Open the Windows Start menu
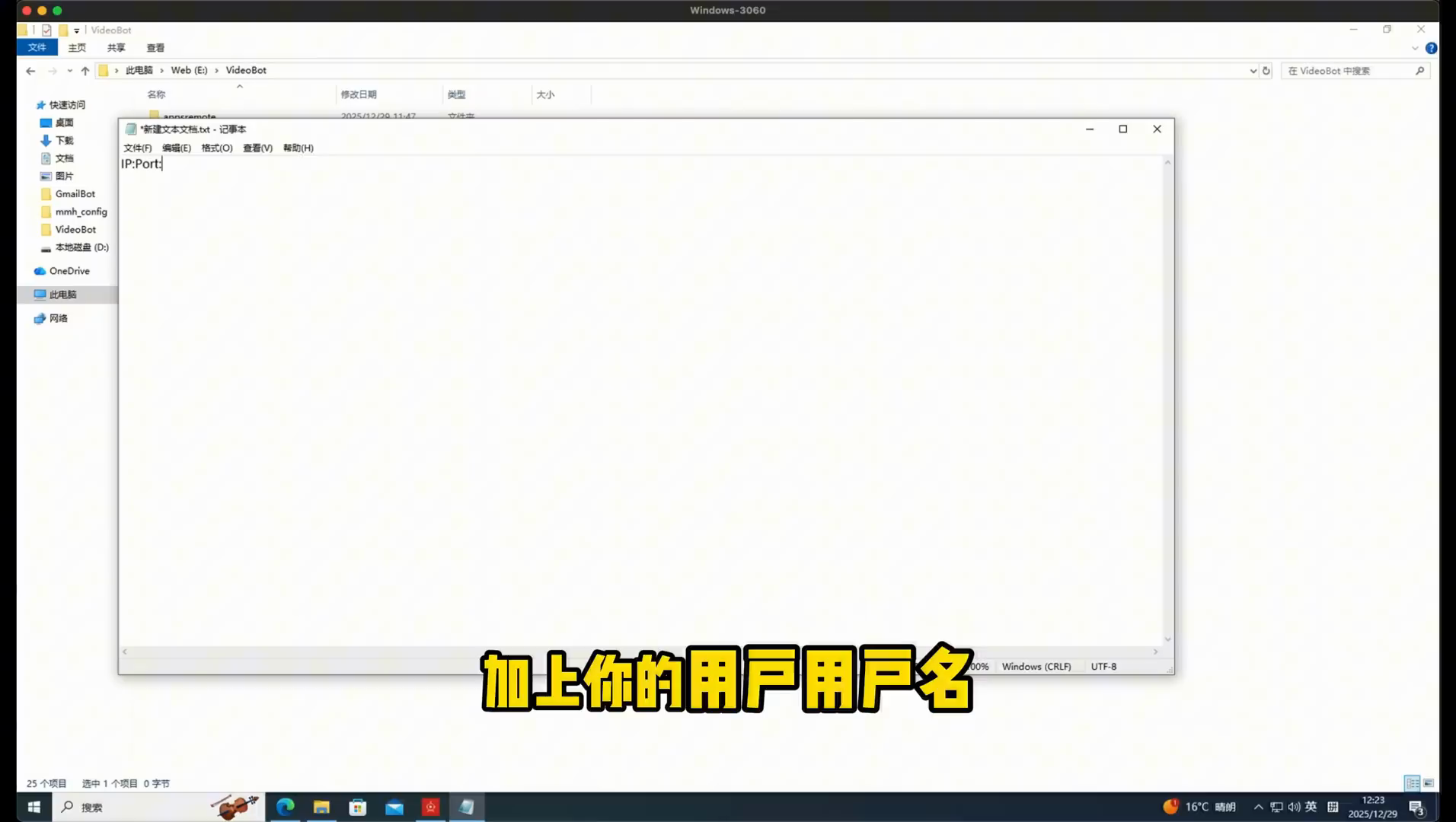 (x=34, y=807)
